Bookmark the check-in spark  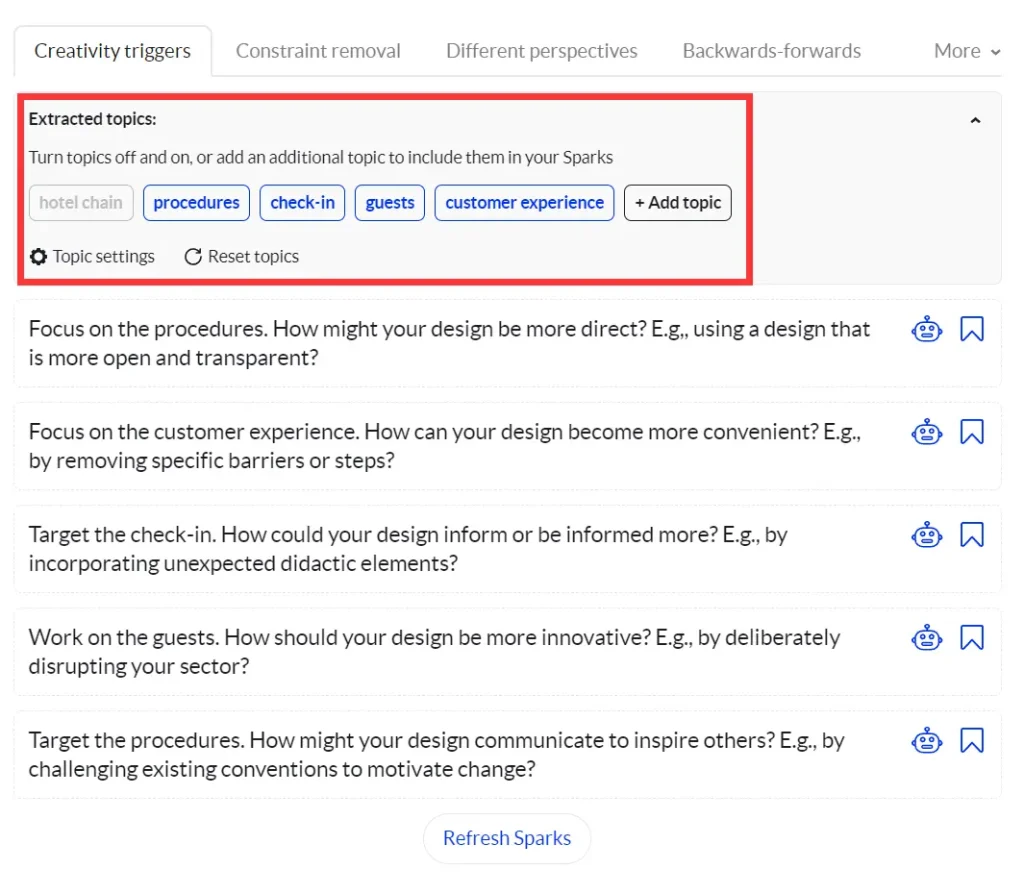click(x=971, y=535)
